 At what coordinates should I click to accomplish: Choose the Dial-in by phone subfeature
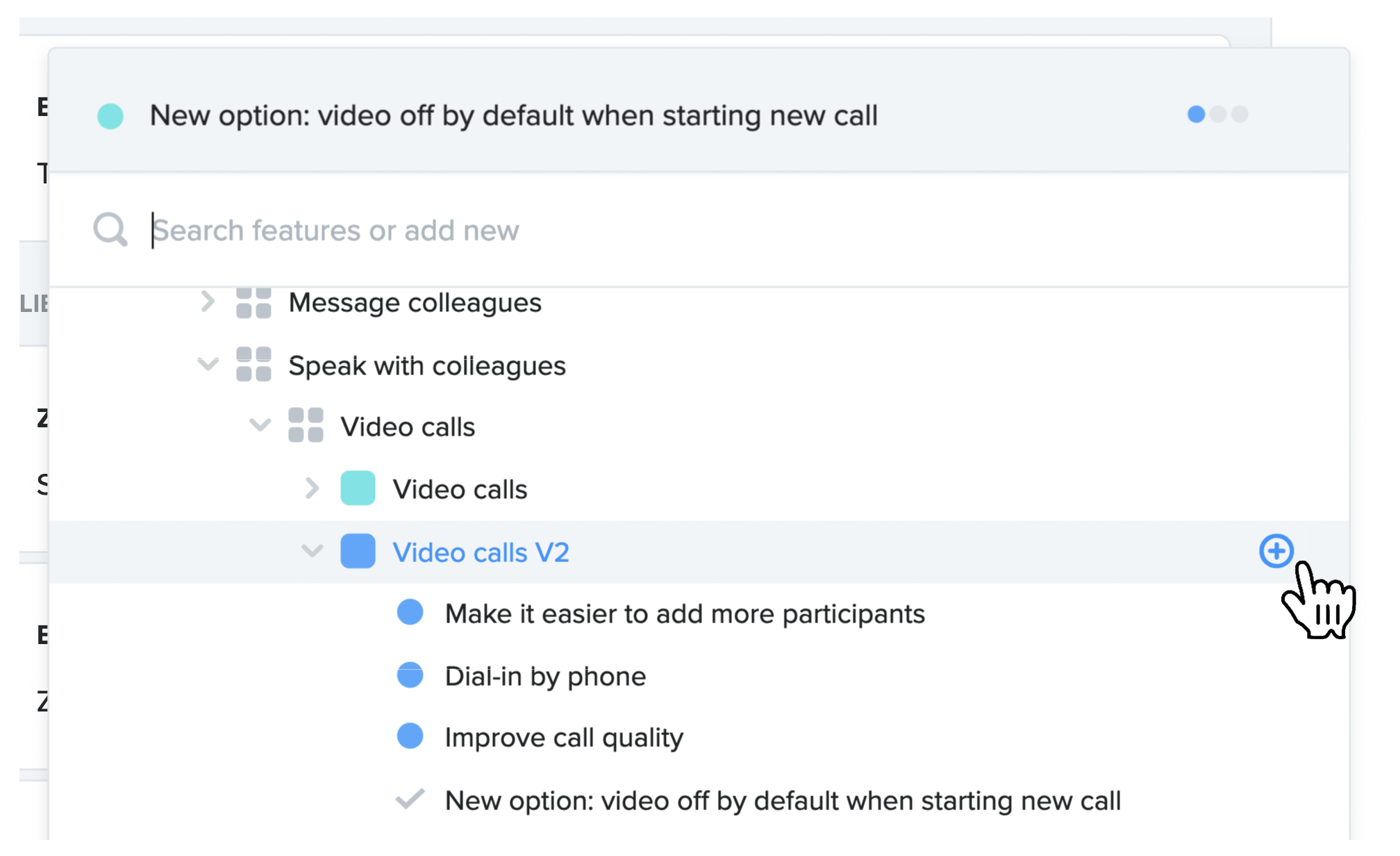(545, 677)
